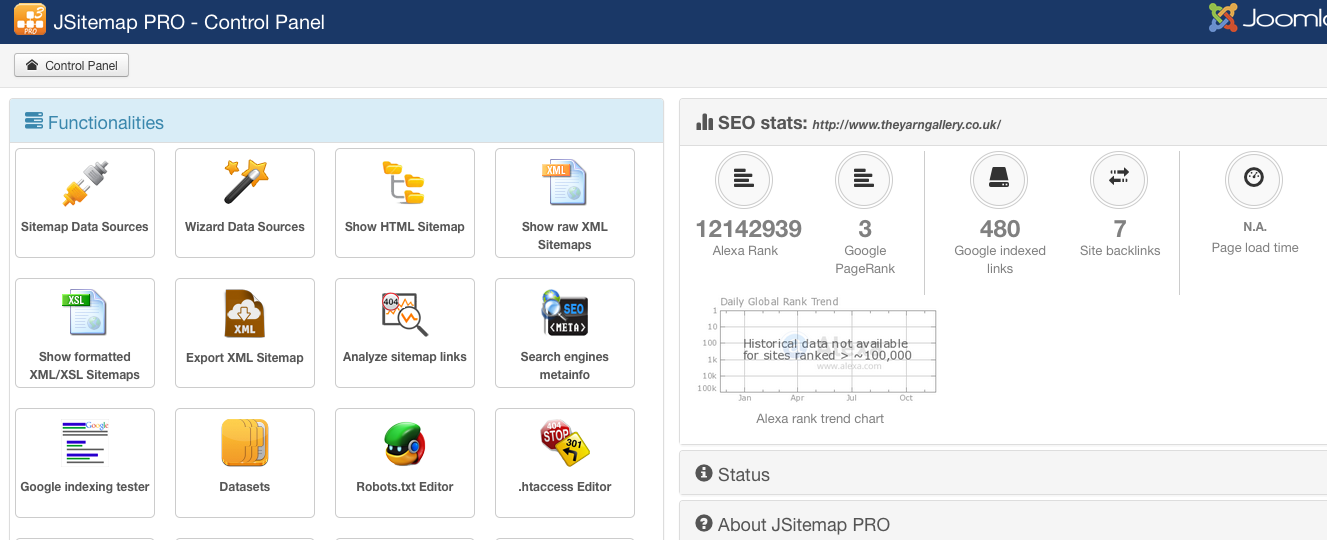Viewport: 1327px width, 540px height.
Task: Click the Alexa Rank value 12142939
Action: click(x=749, y=229)
